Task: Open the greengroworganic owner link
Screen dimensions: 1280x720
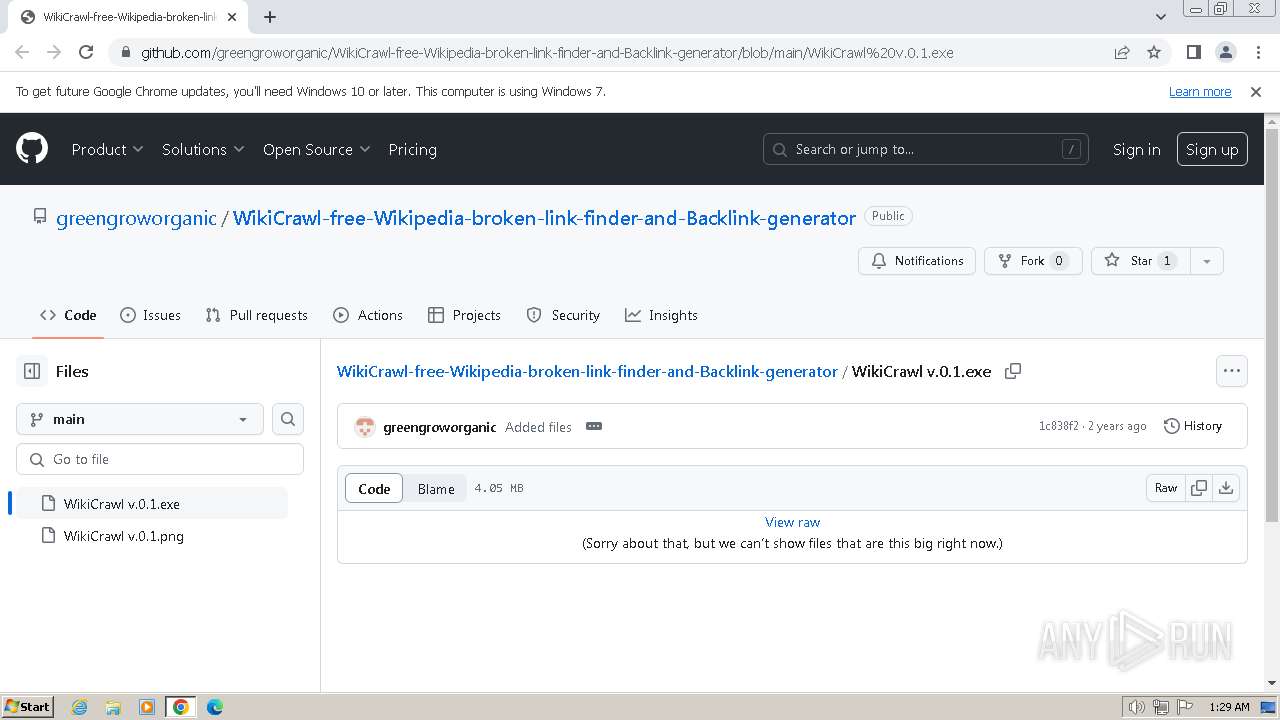Action: (x=136, y=218)
